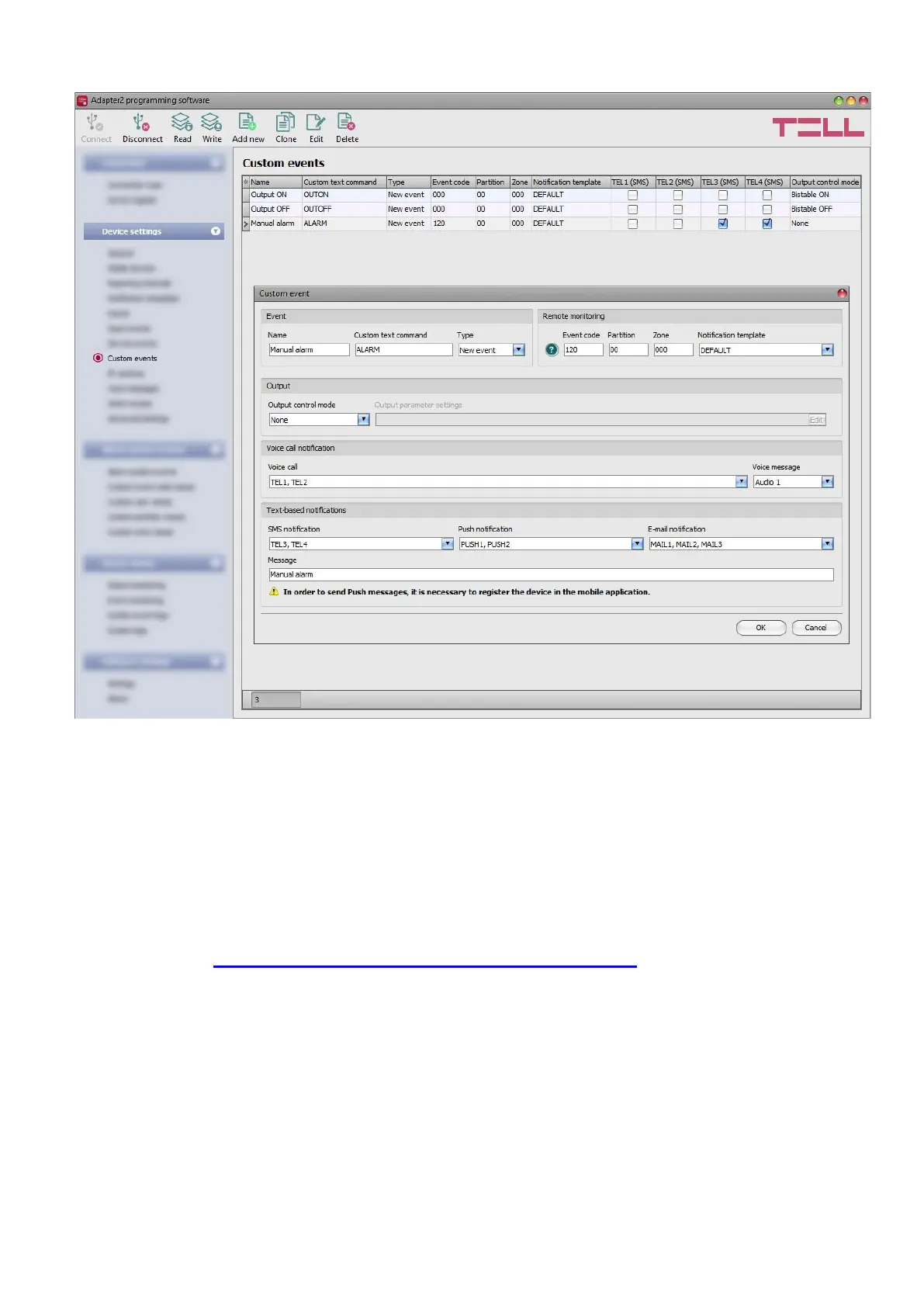
Task: Click the Message text field
Action: coord(551,575)
